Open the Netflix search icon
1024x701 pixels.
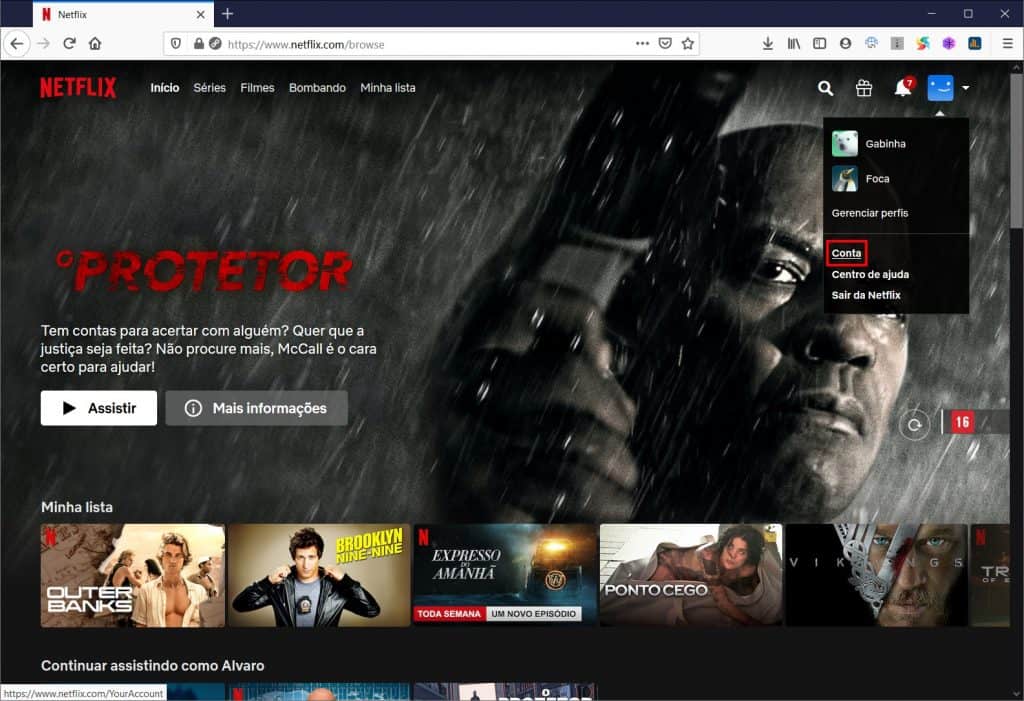tap(825, 88)
